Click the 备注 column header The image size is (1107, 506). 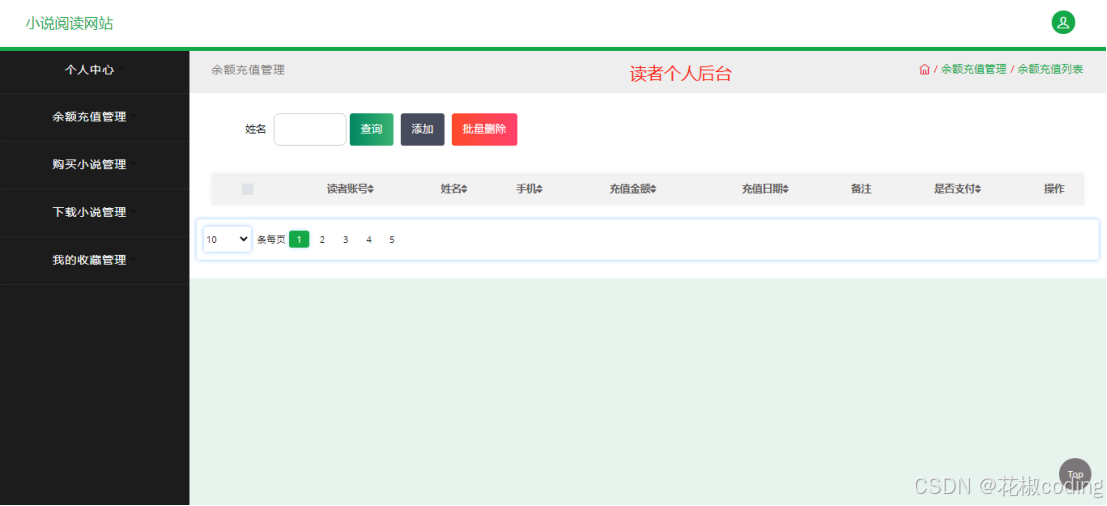[861, 189]
